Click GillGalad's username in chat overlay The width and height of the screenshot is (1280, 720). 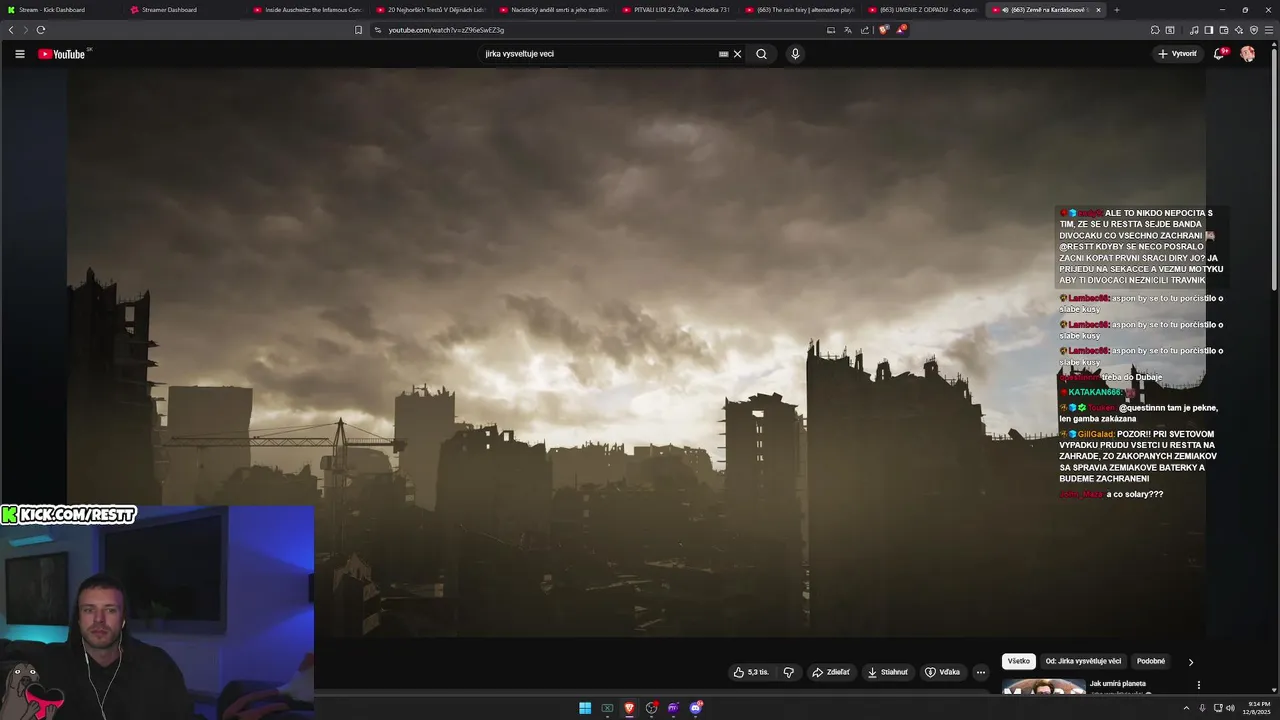point(1096,434)
